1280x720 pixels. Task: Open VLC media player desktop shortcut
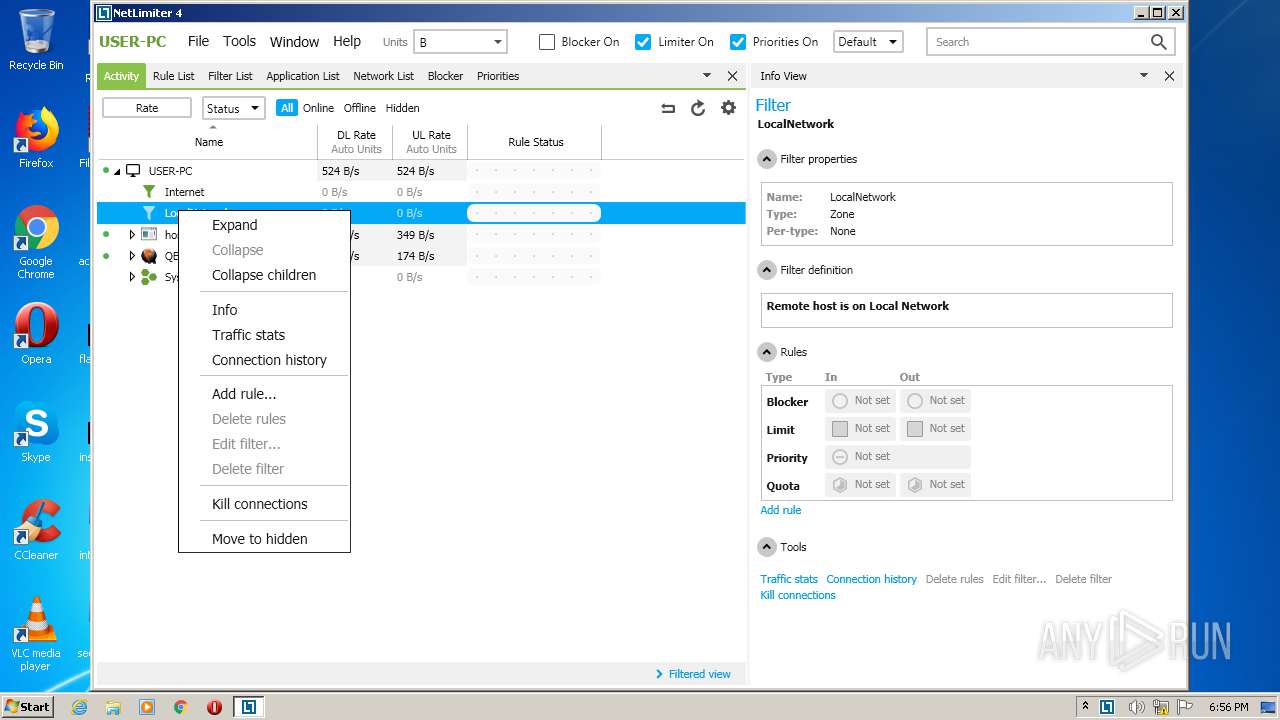(36, 634)
